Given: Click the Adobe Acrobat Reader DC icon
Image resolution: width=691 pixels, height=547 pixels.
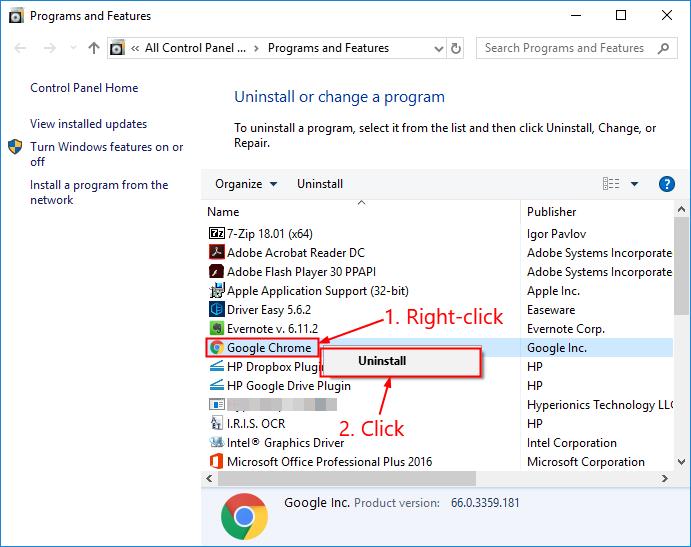Looking at the screenshot, I should (x=216, y=252).
